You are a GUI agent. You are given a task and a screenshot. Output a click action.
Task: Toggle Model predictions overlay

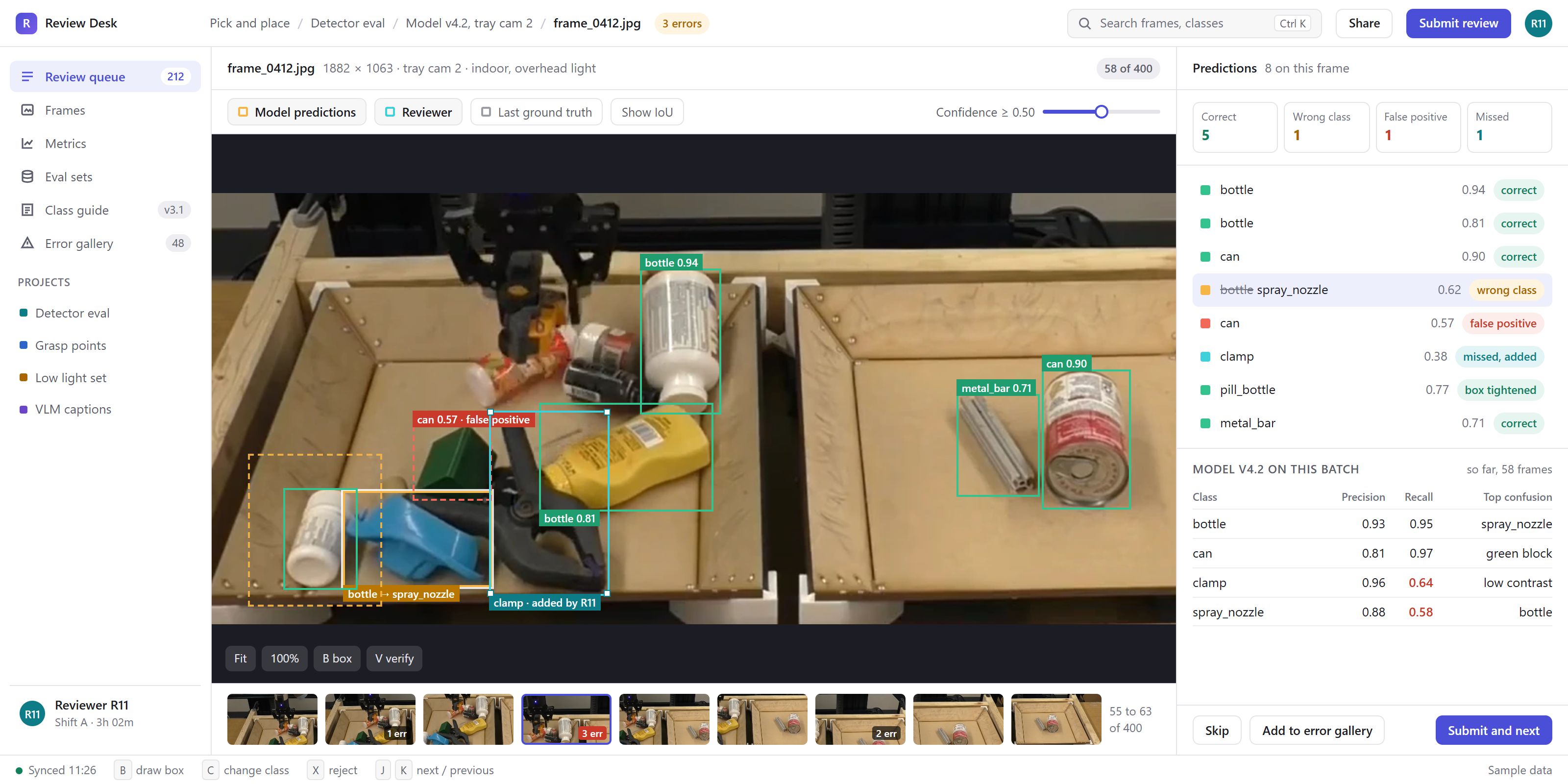point(297,112)
